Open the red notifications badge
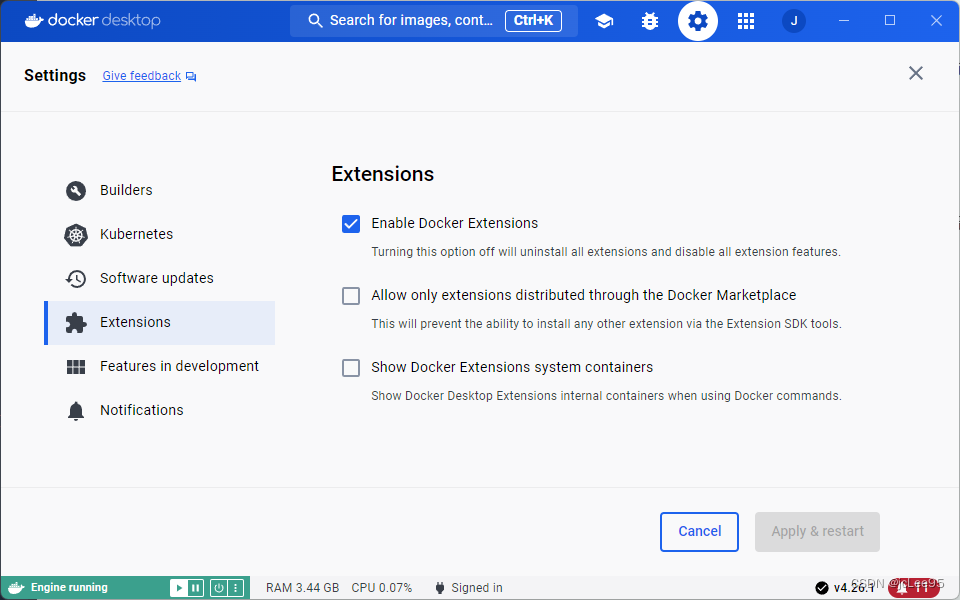 click(x=913, y=588)
